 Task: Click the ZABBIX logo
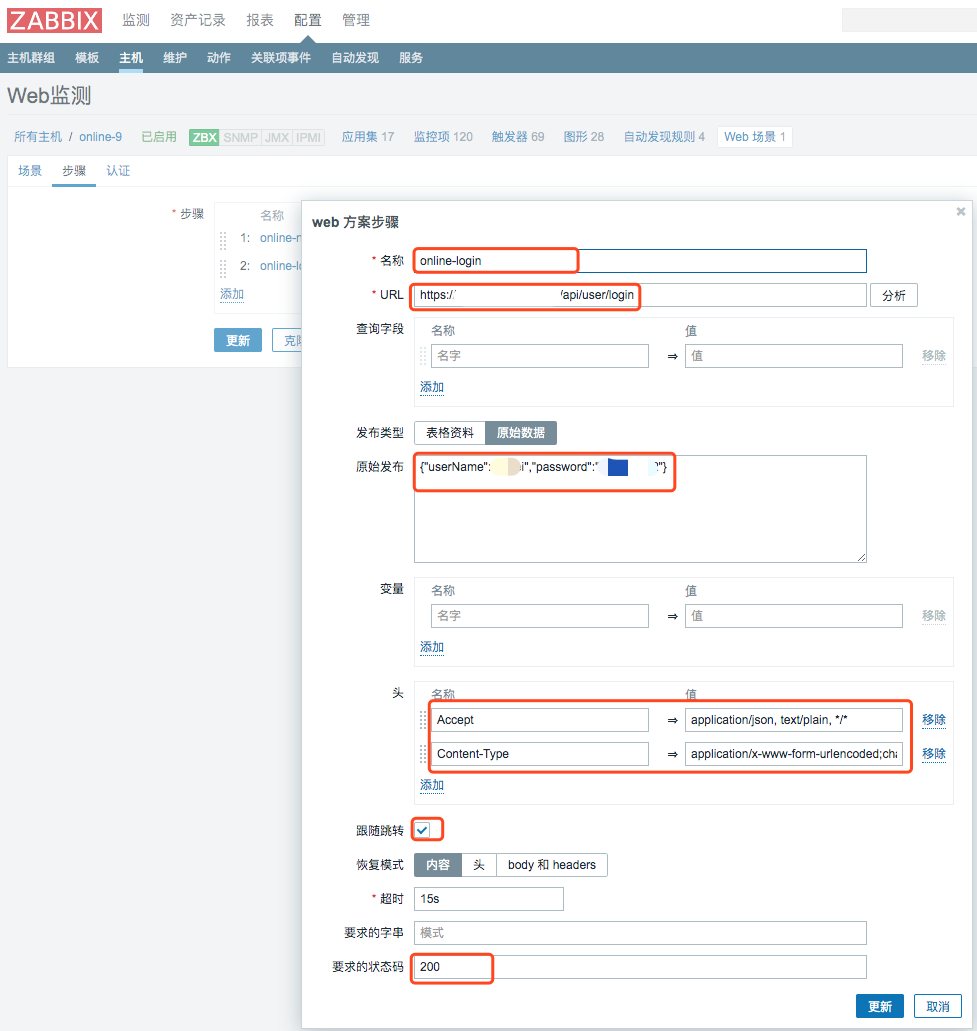55,20
